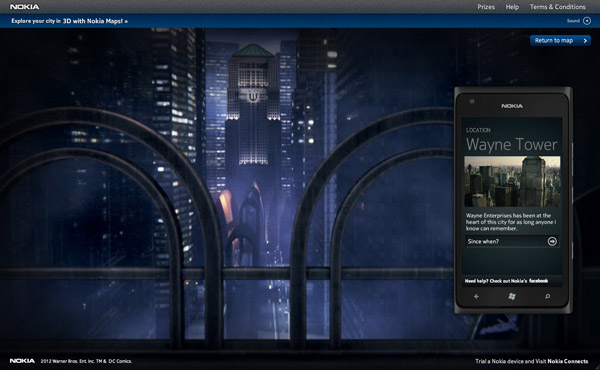The height and width of the screenshot is (370, 600).
Task: Select the Since when? response field
Action: 512,241
